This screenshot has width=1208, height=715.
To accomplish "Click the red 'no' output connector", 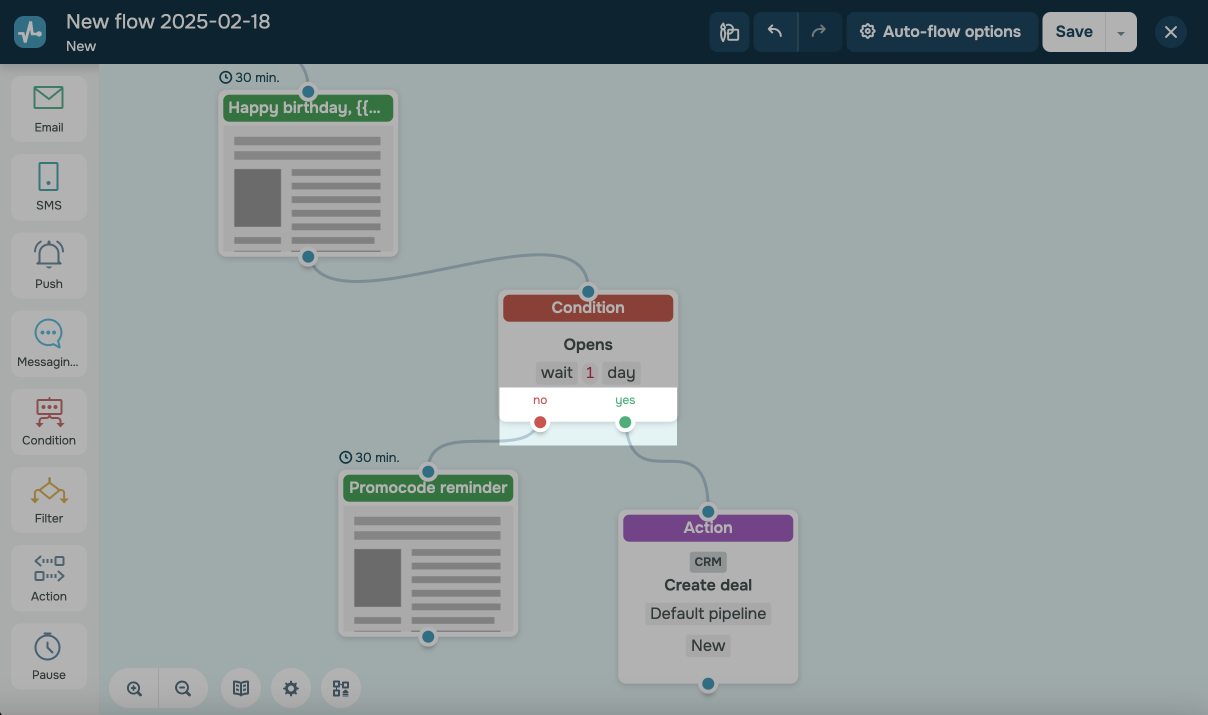I will click(540, 422).
